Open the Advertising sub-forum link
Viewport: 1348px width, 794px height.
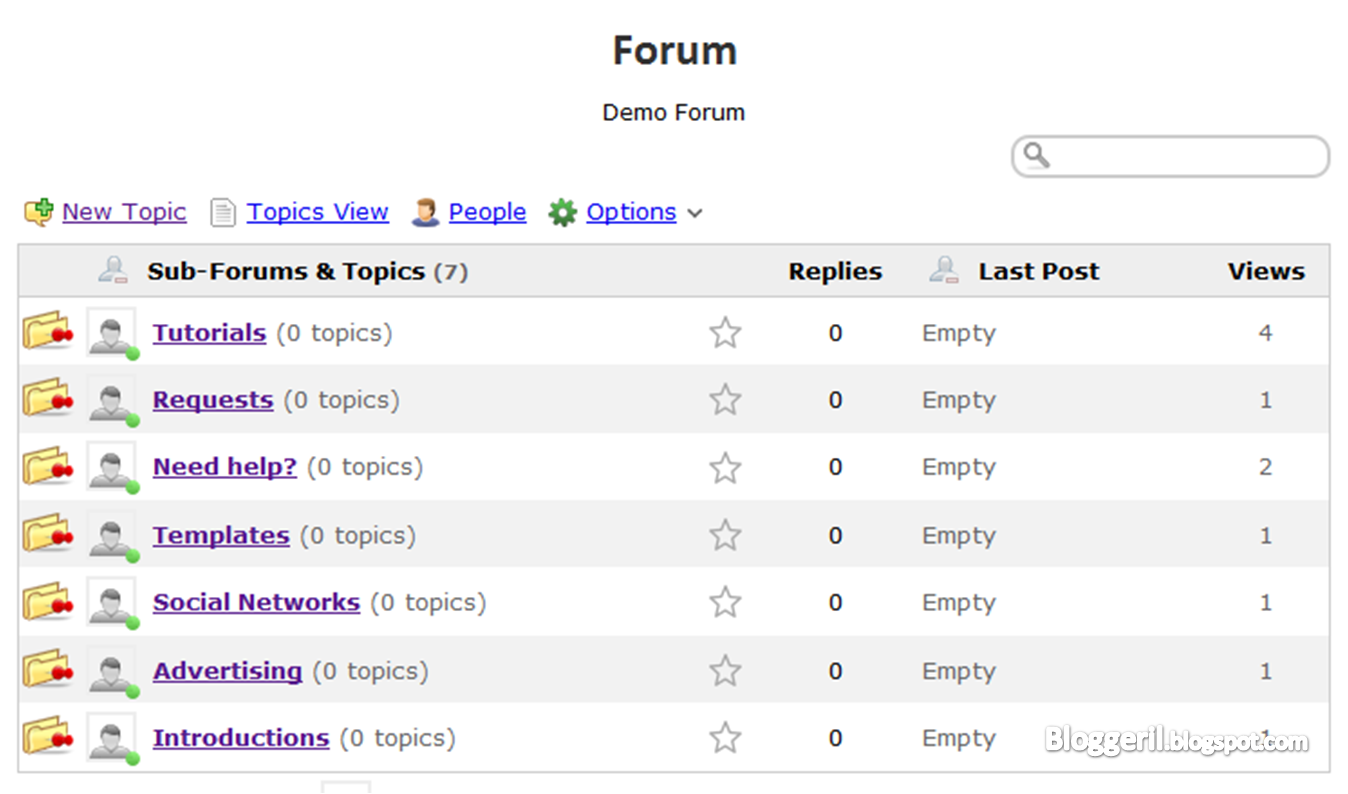[227, 671]
